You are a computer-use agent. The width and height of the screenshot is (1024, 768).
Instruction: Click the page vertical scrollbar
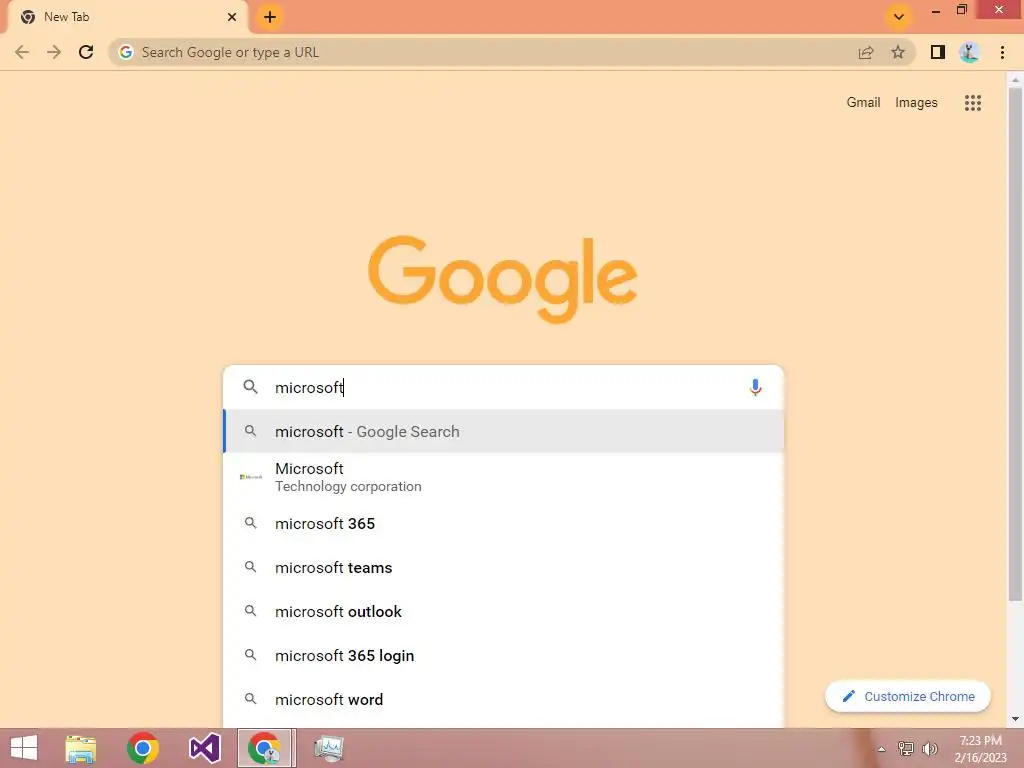[x=1015, y=344]
